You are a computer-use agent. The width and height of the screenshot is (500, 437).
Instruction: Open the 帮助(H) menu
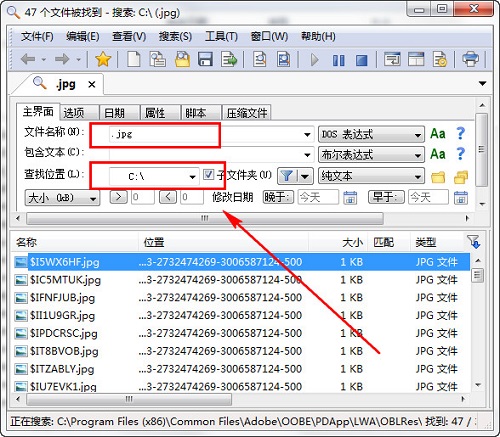coord(318,36)
